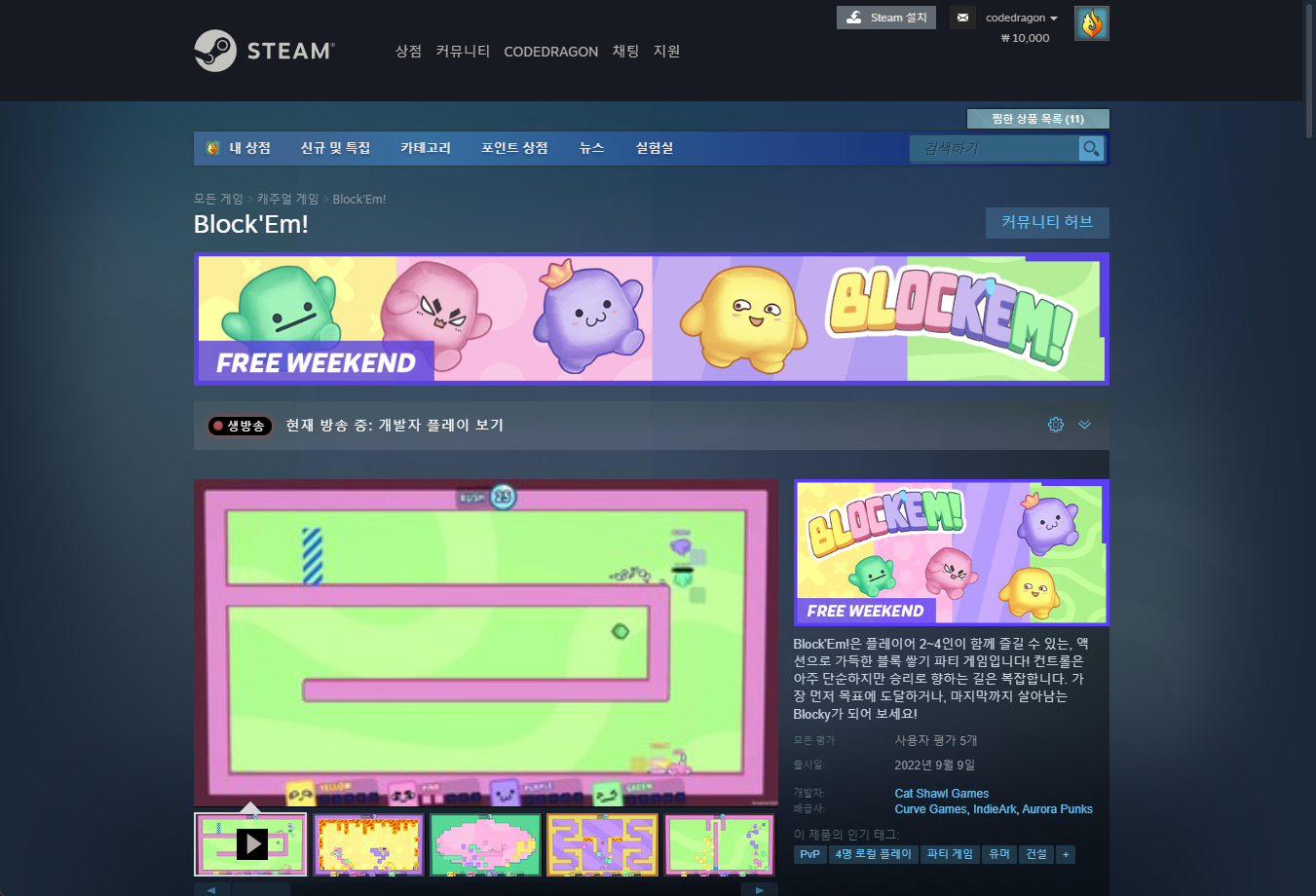Viewport: 1316px width, 896px height.
Task: Open the 뉴스 tab
Action: pyautogui.click(x=591, y=148)
